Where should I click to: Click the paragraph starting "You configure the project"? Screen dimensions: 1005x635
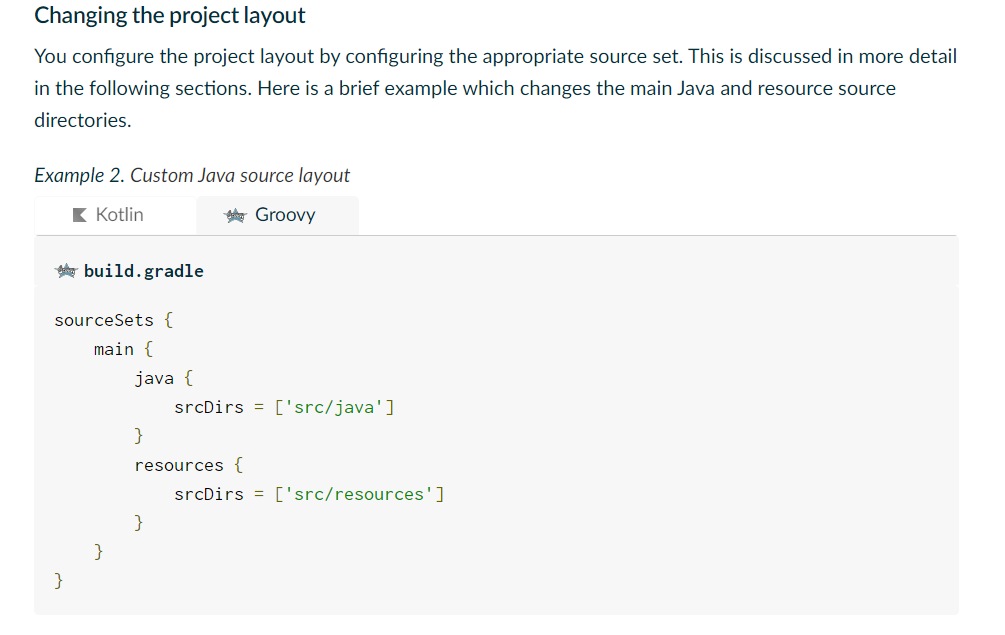coord(495,57)
